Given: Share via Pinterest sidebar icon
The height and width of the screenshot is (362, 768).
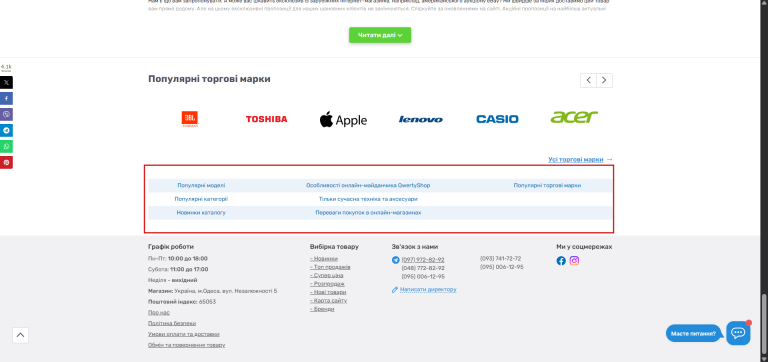Looking at the screenshot, I should (x=6, y=162).
